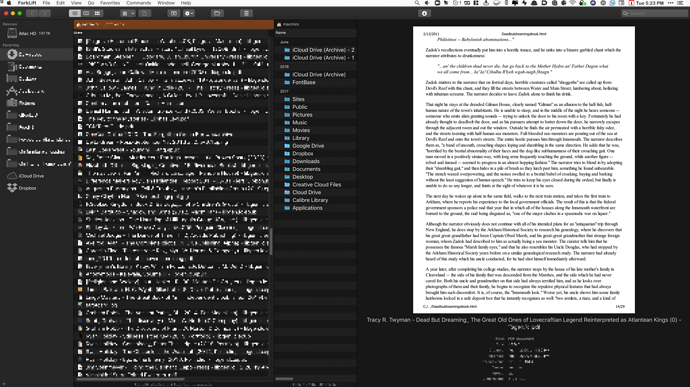
Task: Go forward with the right arrow button
Action: [44, 13]
